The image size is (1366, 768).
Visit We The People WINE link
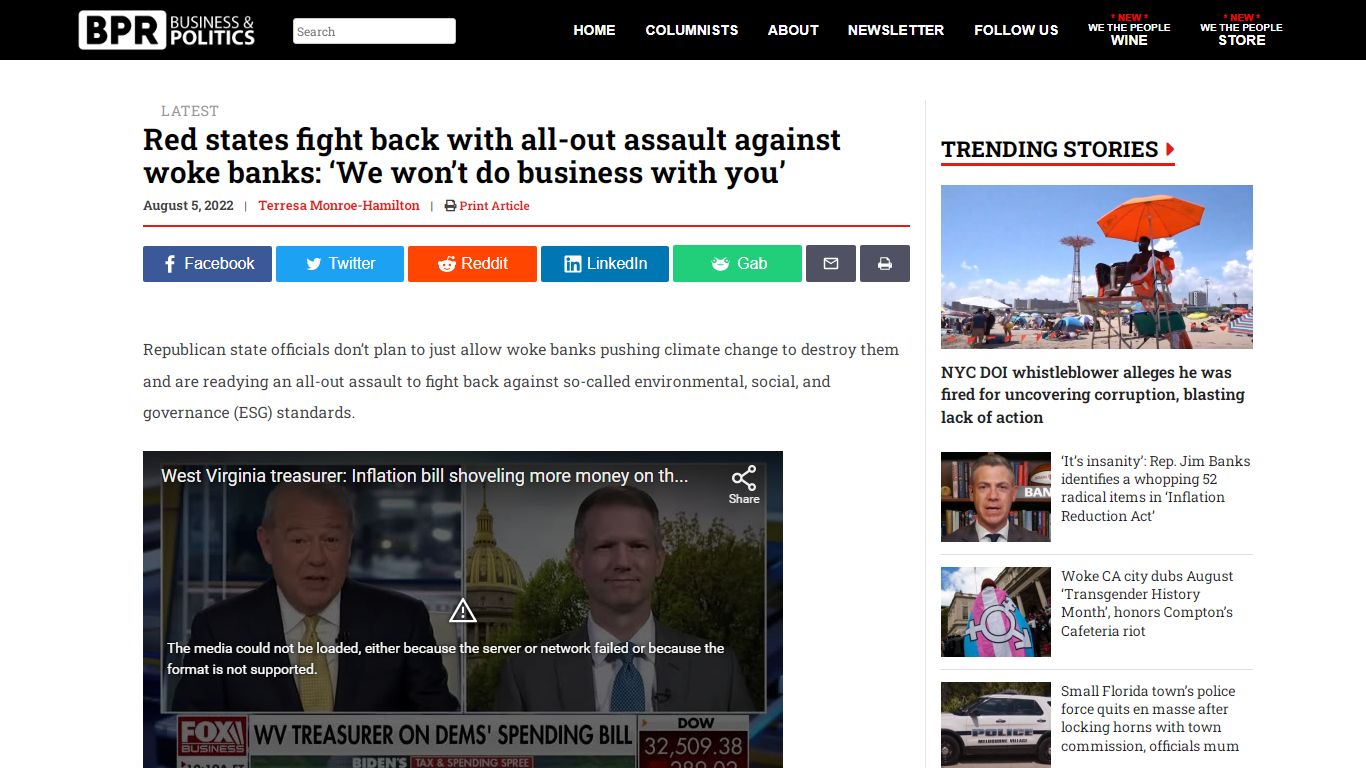click(x=1129, y=31)
